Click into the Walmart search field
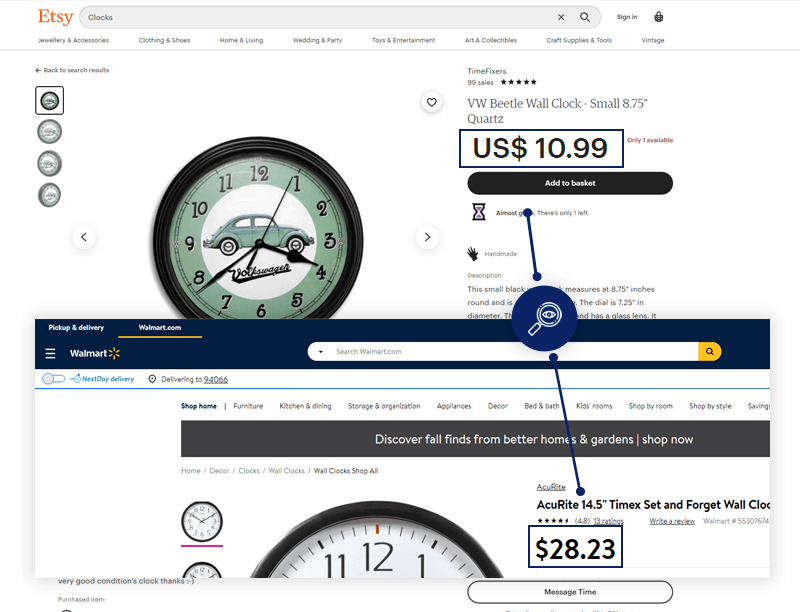 click(x=510, y=352)
